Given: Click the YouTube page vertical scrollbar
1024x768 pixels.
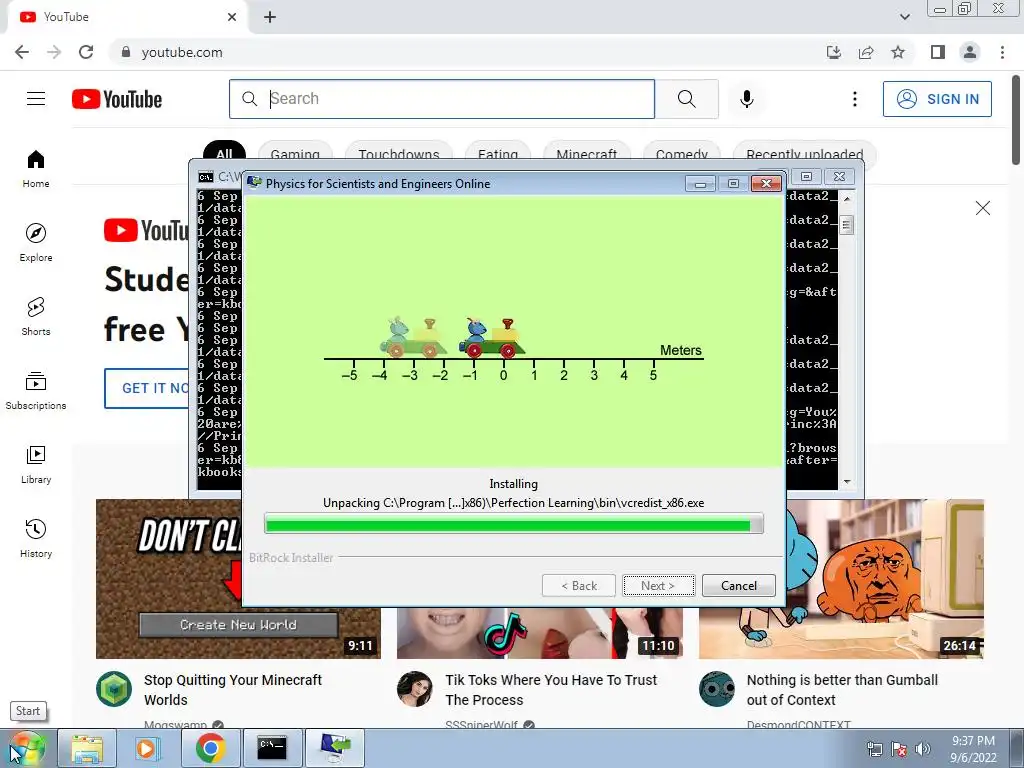Looking at the screenshot, I should [x=1016, y=121].
